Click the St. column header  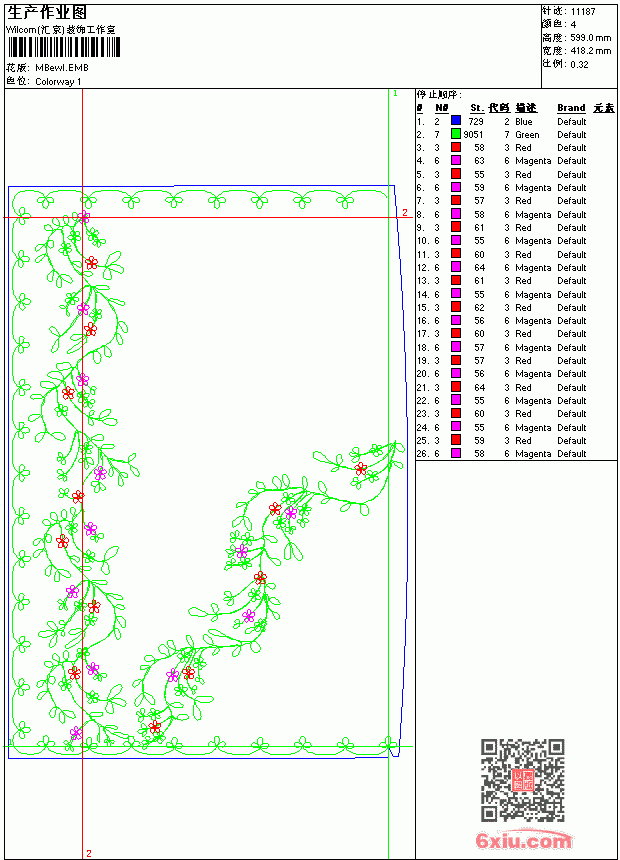[477, 108]
